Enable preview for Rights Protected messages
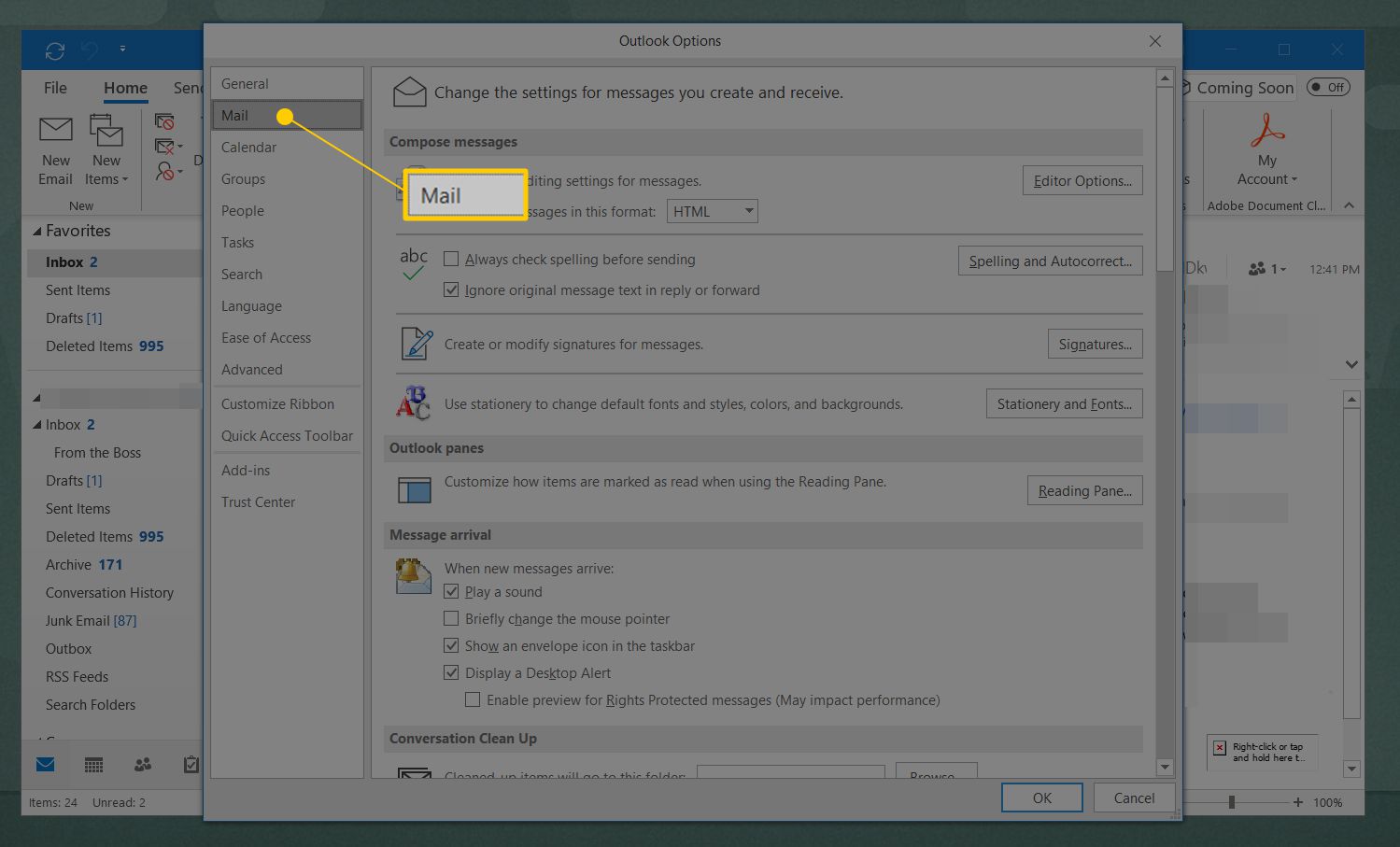Screen dimensions: 1400x847 (473, 699)
